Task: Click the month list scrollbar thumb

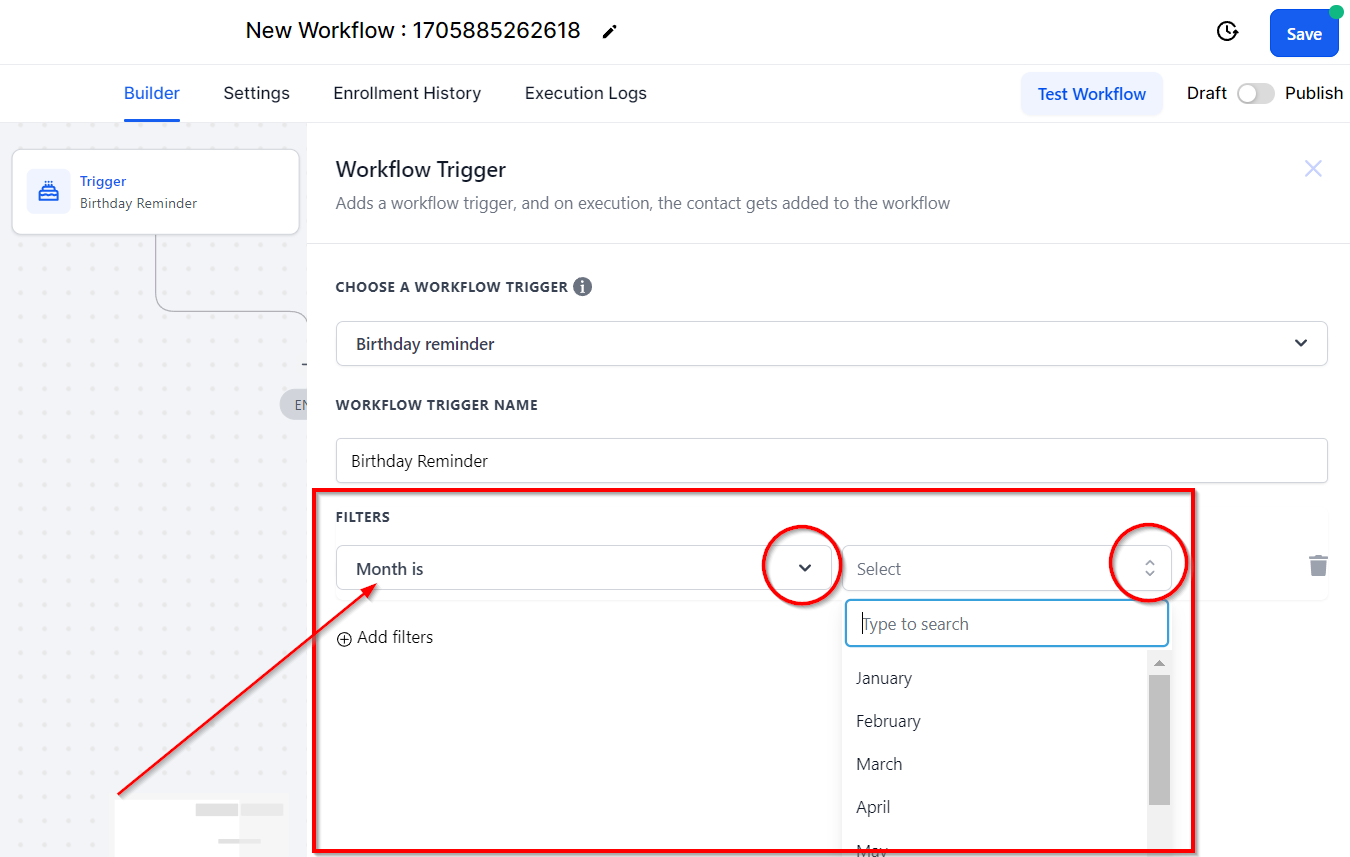Action: (x=1159, y=740)
